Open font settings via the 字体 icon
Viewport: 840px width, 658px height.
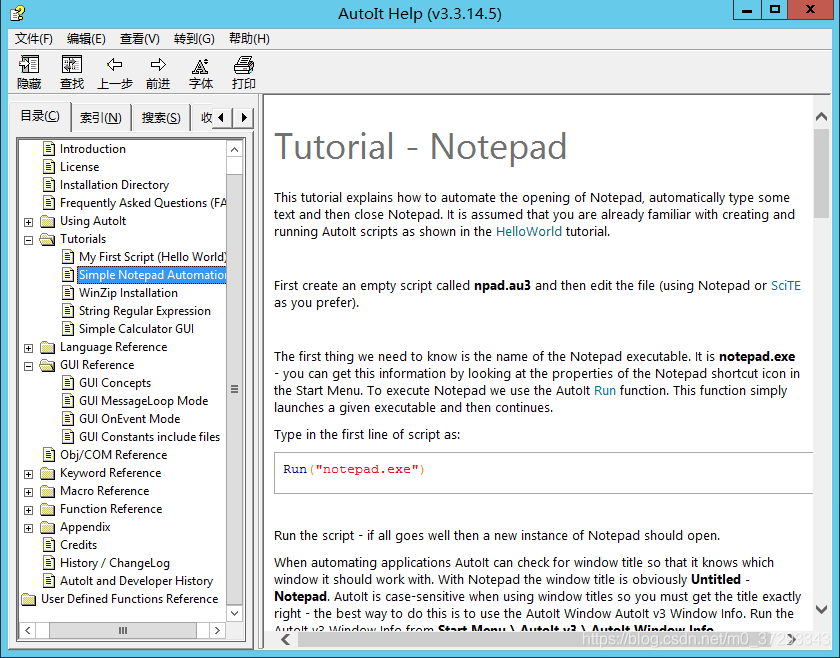200,71
